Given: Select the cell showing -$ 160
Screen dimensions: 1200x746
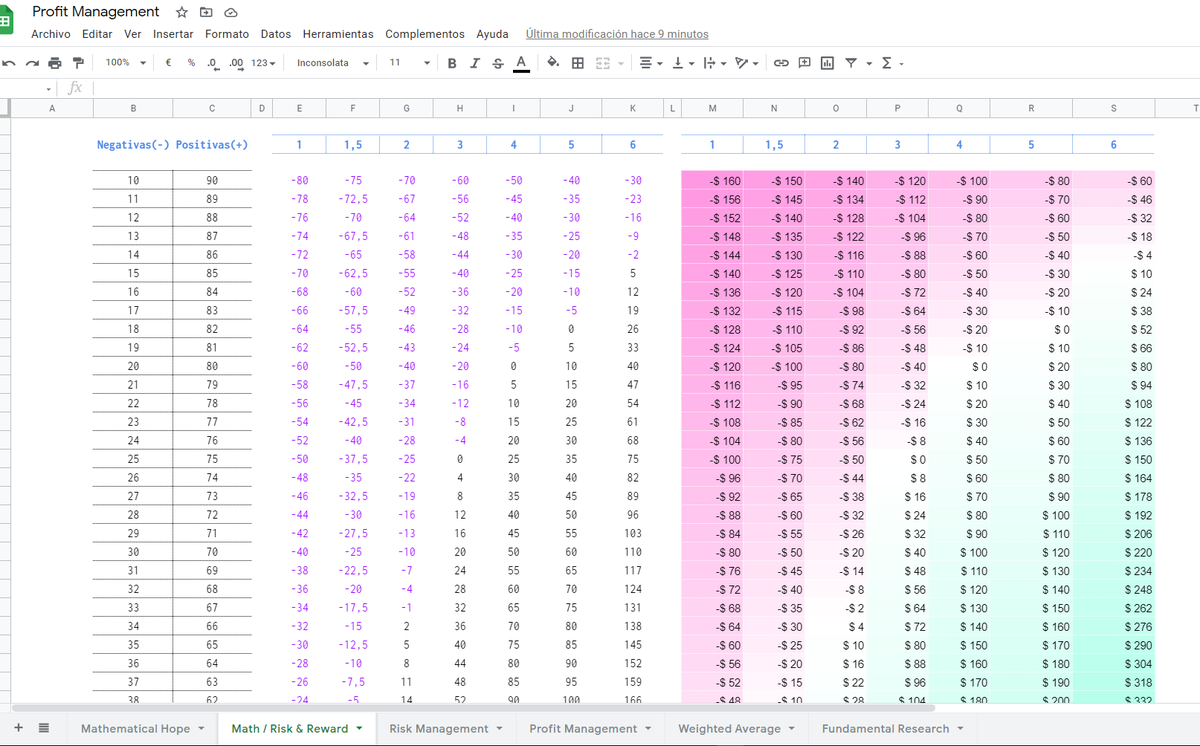Looking at the screenshot, I should (x=712, y=181).
